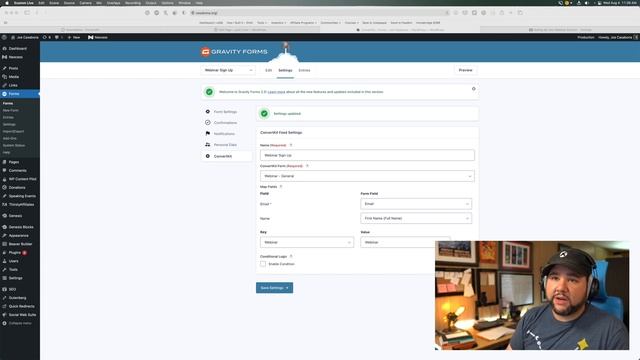Click the Nexcess item in admin bar
This screenshot has height=360, width=640.
[98, 37]
